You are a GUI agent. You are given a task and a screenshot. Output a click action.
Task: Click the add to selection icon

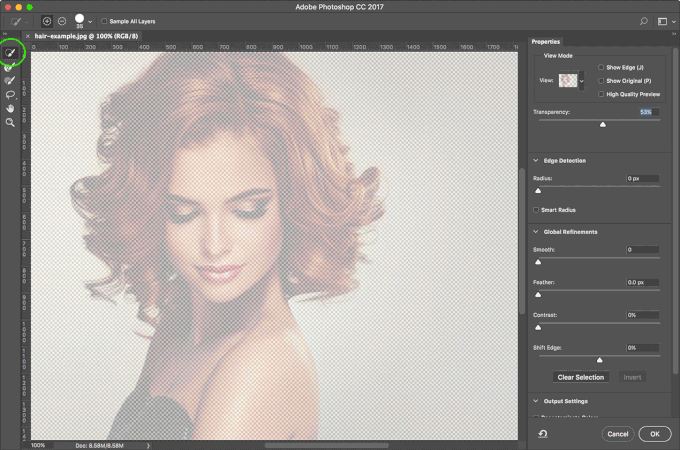pyautogui.click(x=47, y=20)
